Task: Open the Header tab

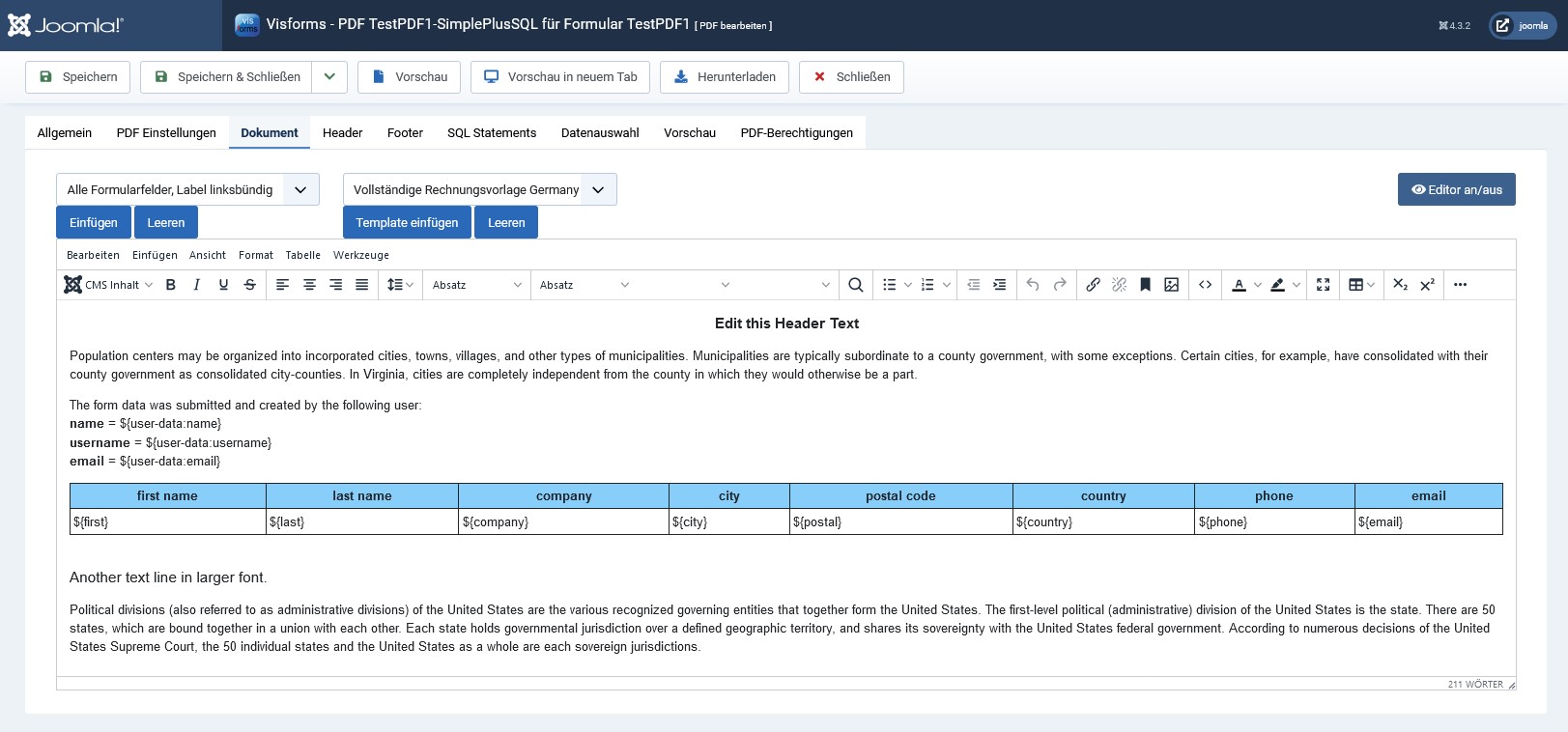Action: [x=343, y=133]
